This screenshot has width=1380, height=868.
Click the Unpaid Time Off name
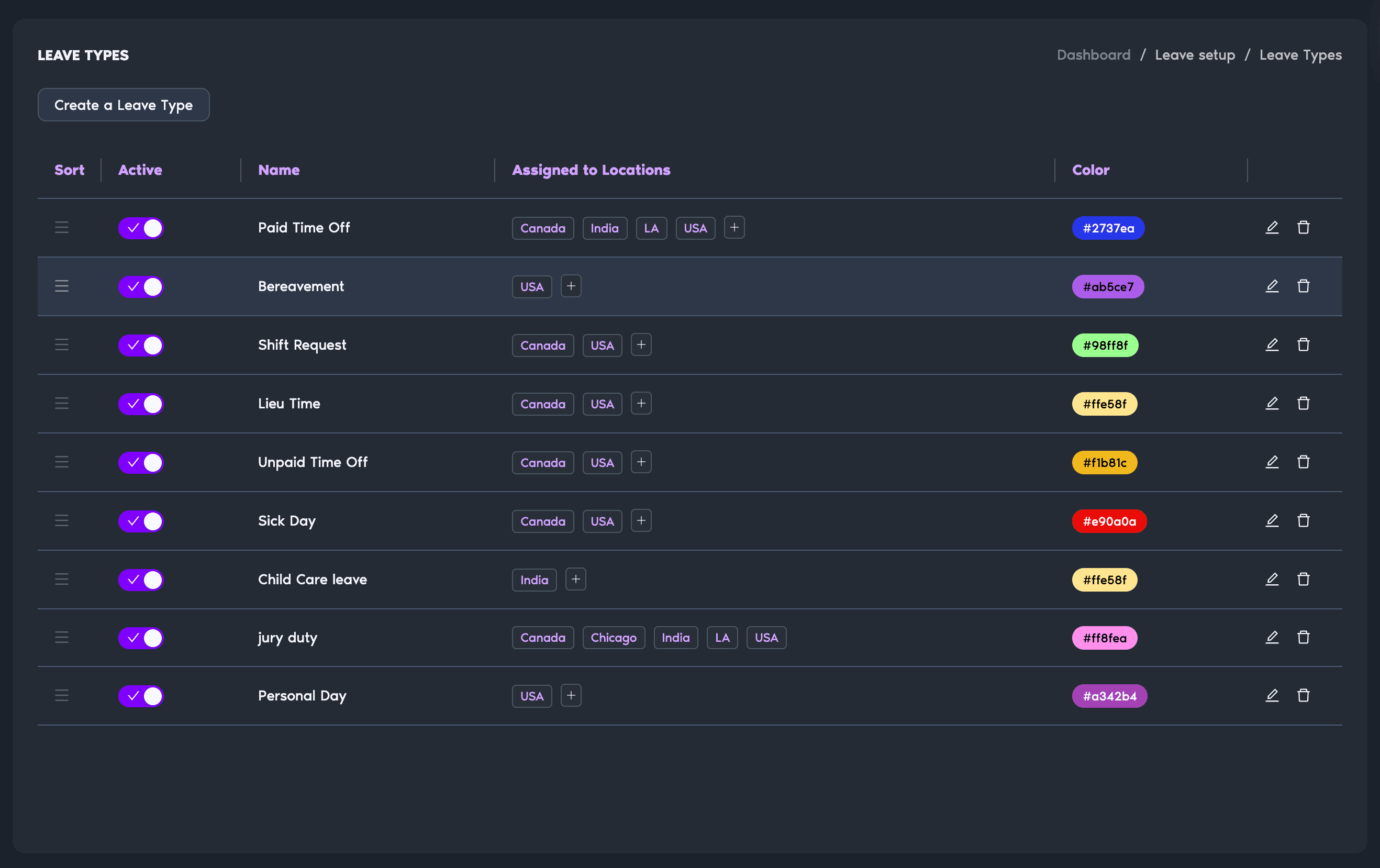coord(313,462)
